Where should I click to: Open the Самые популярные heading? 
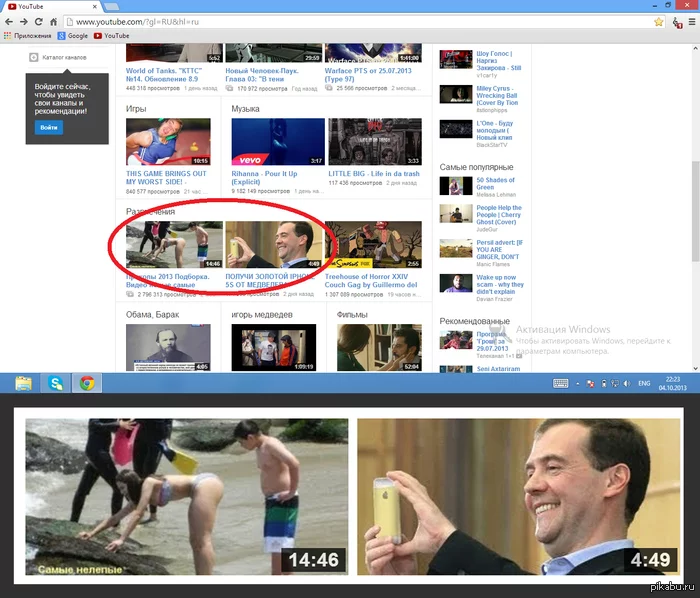(x=476, y=167)
